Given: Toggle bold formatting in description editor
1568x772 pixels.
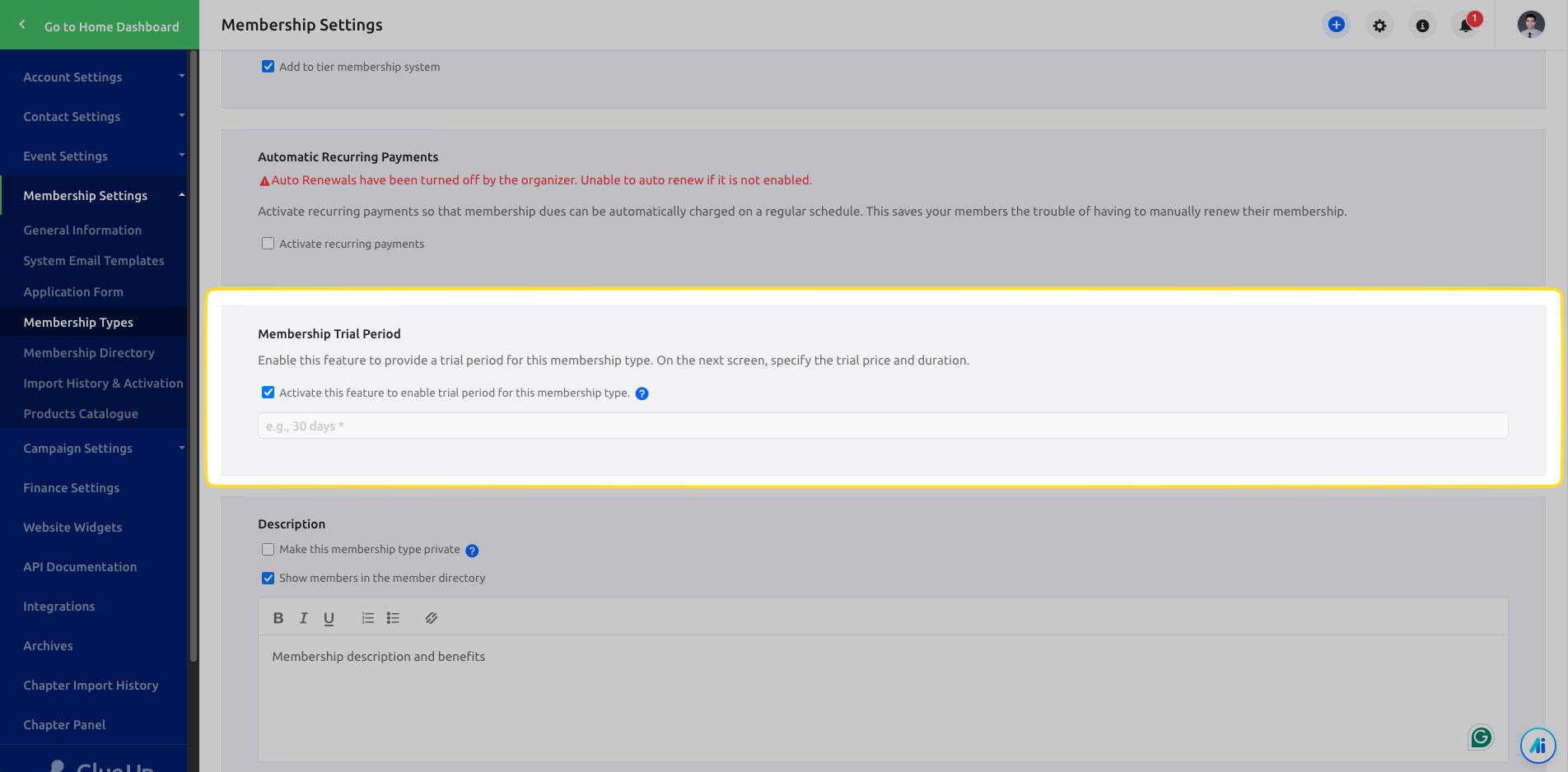Looking at the screenshot, I should click(278, 618).
